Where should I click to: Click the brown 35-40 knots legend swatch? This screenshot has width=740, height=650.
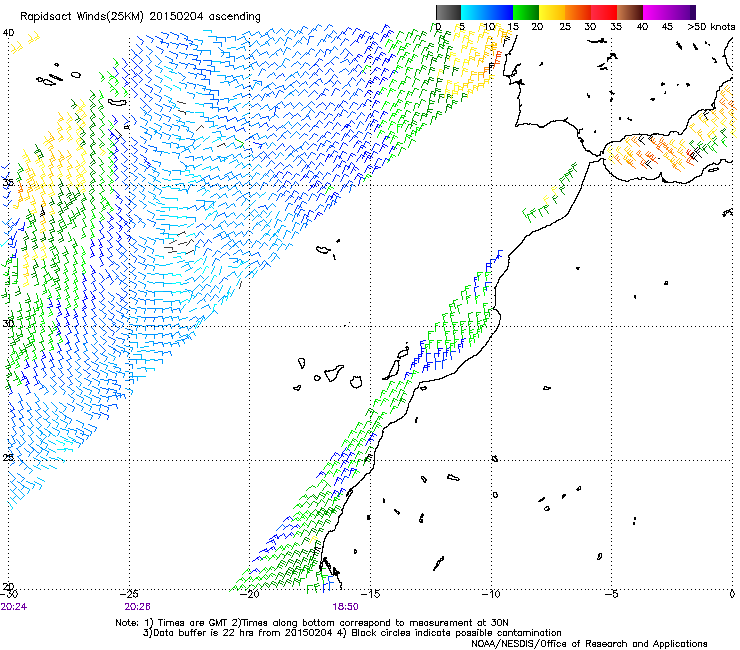630,12
